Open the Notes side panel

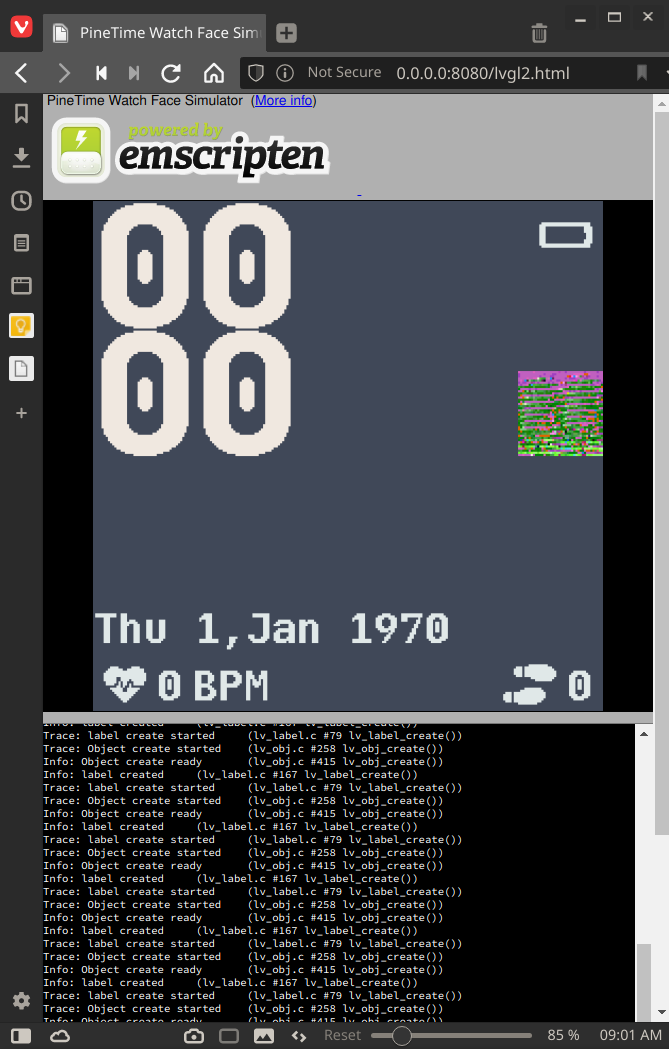pyautogui.click(x=21, y=243)
